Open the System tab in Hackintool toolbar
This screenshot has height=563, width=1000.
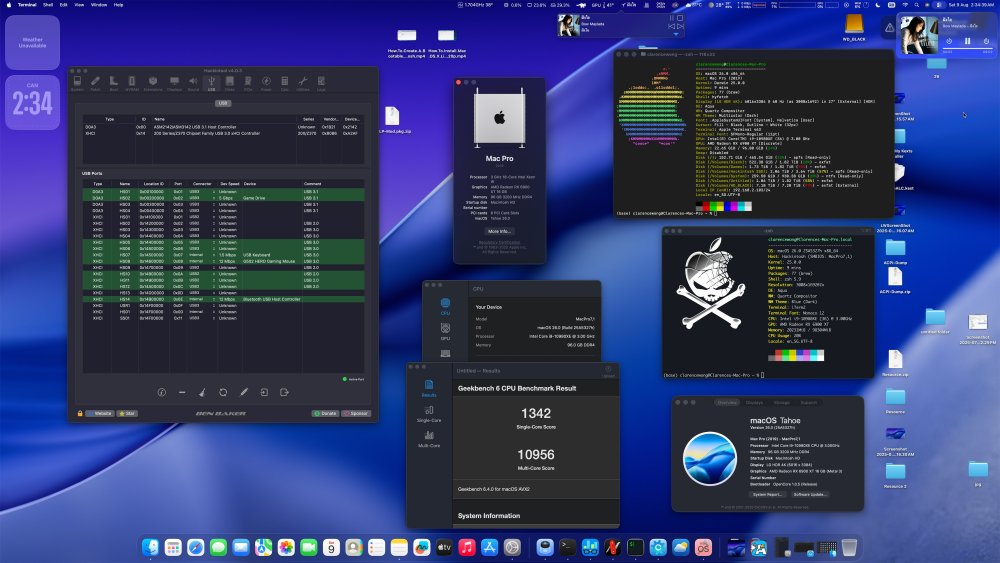pos(77,84)
